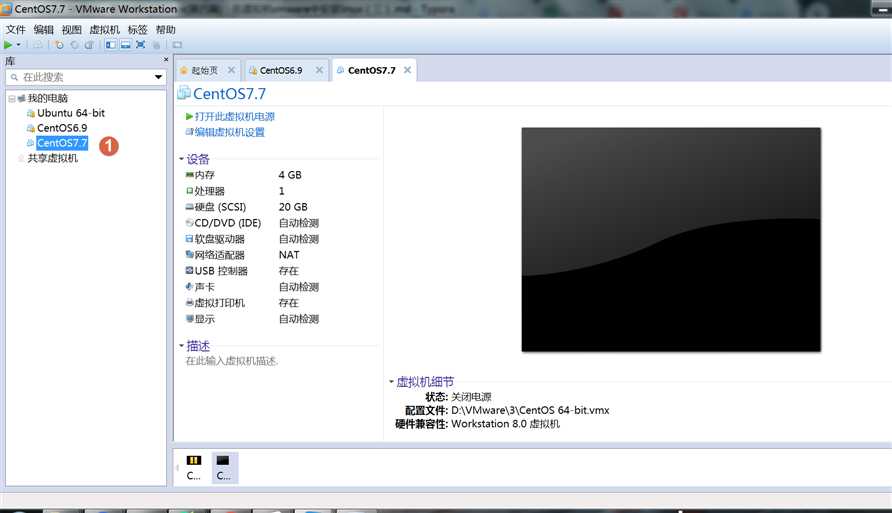
Task: Click the last toolbar icon after Unity
Action: (177, 44)
